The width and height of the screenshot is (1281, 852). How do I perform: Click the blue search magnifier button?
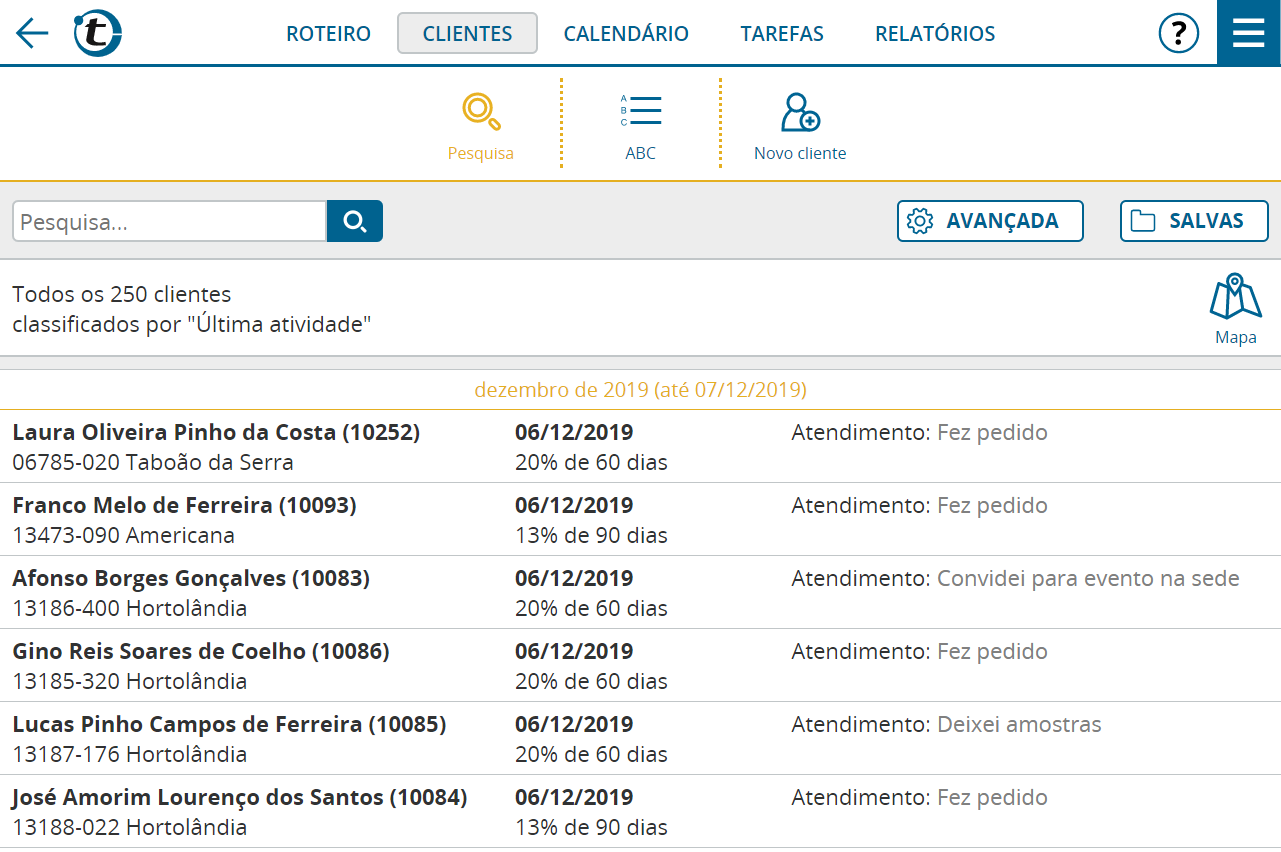pos(355,221)
